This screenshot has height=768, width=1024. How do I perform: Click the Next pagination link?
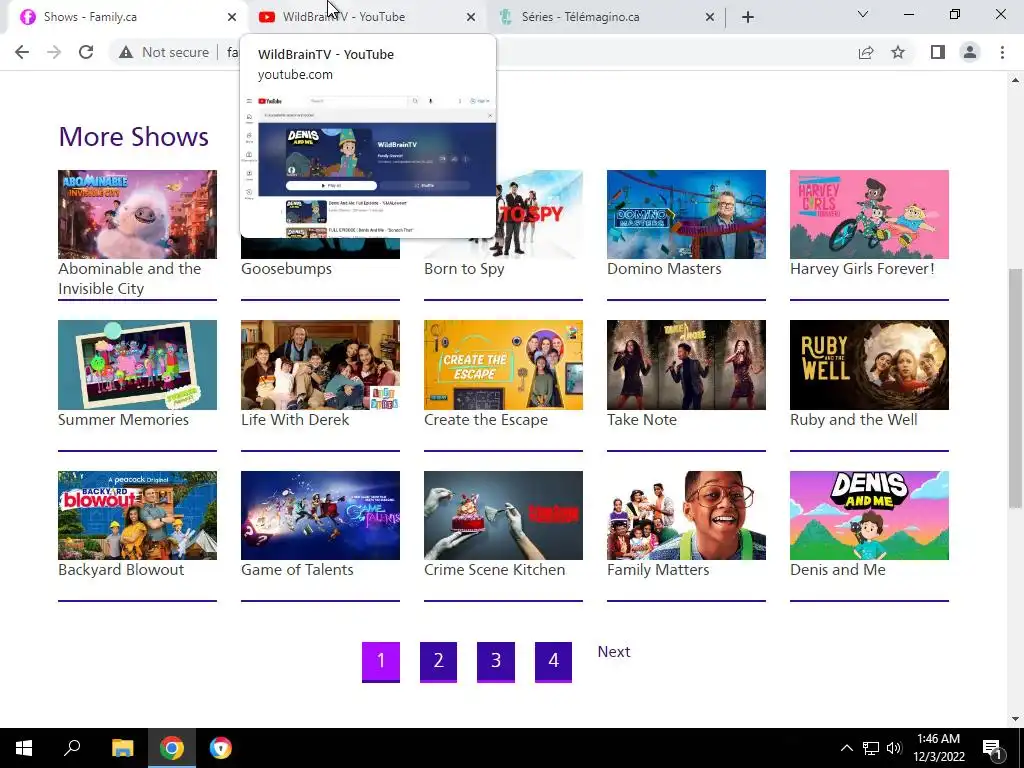614,652
